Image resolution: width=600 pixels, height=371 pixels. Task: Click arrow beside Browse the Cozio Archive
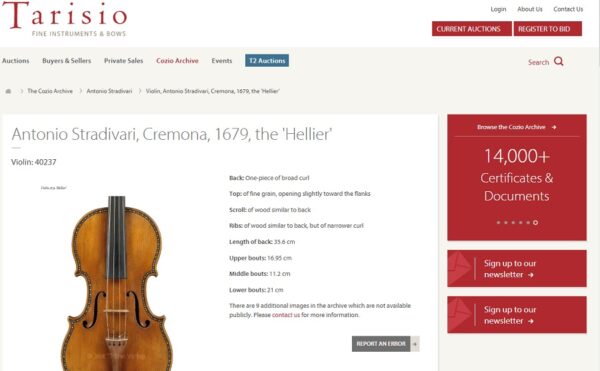554,127
